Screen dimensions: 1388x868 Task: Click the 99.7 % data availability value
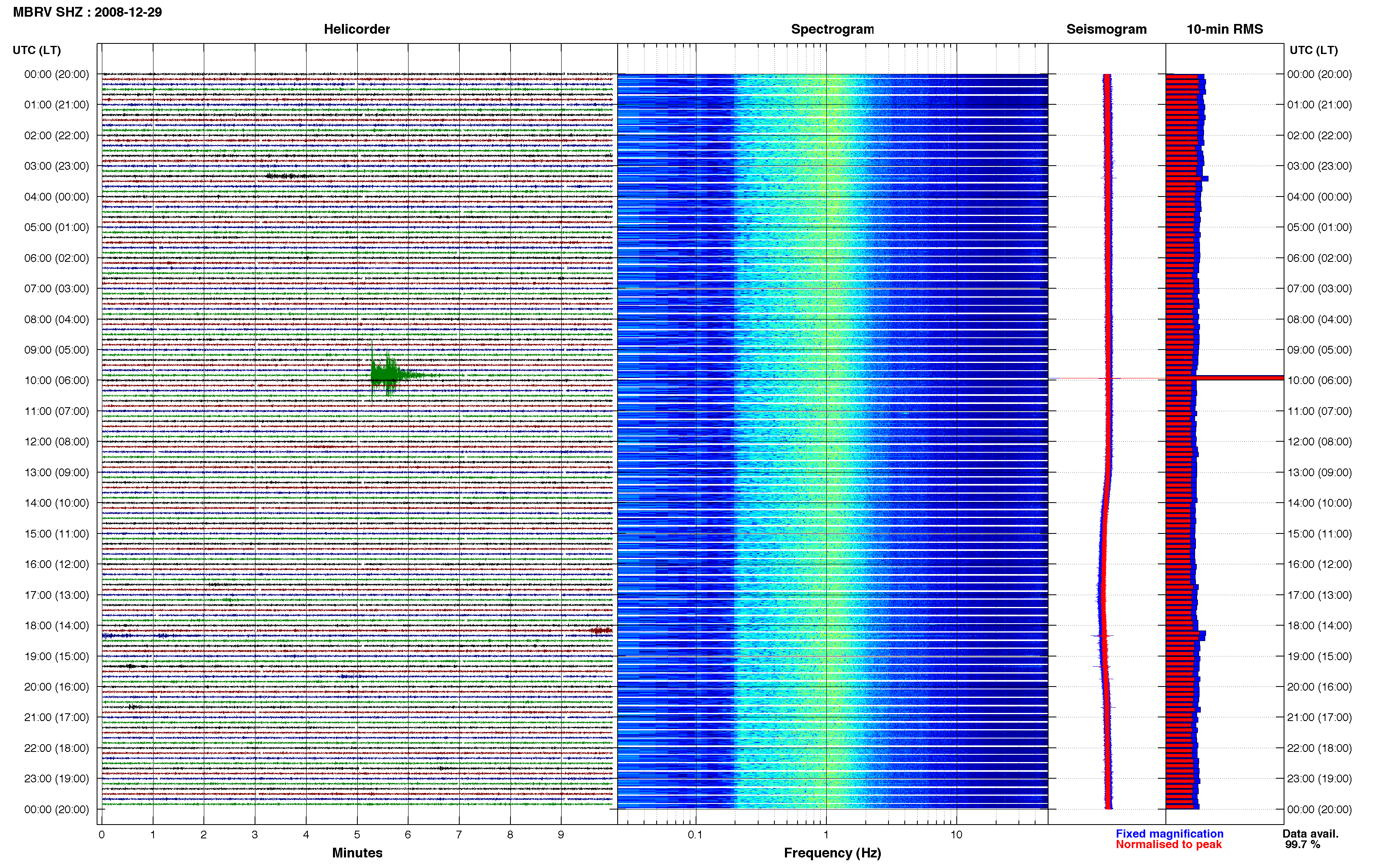(x=1302, y=844)
